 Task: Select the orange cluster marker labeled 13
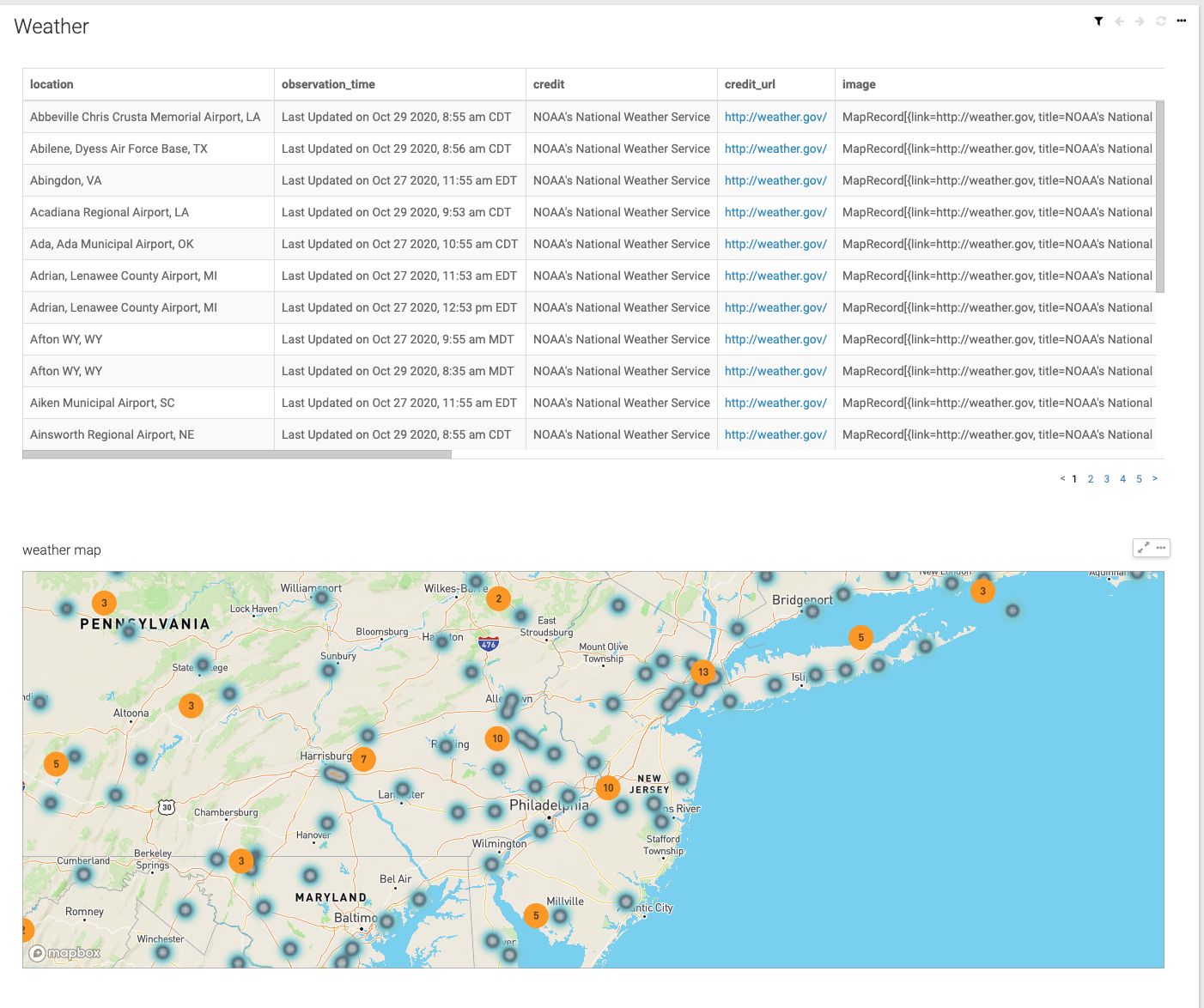pyautogui.click(x=703, y=673)
